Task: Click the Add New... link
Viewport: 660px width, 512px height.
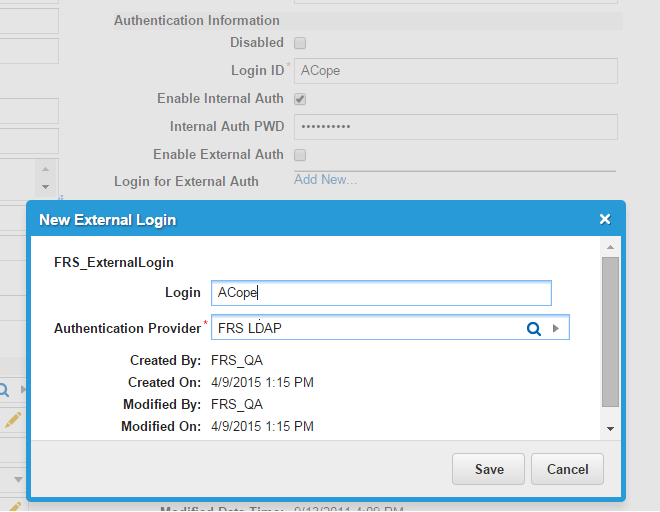Action: pyautogui.click(x=325, y=180)
